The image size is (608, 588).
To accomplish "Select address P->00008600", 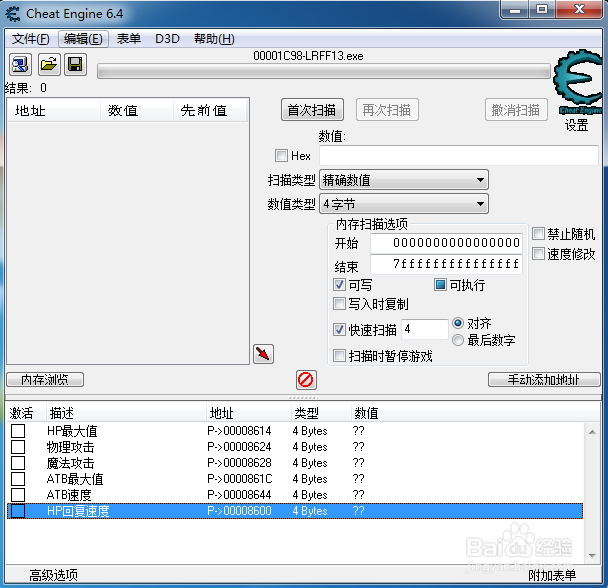I will [239, 511].
